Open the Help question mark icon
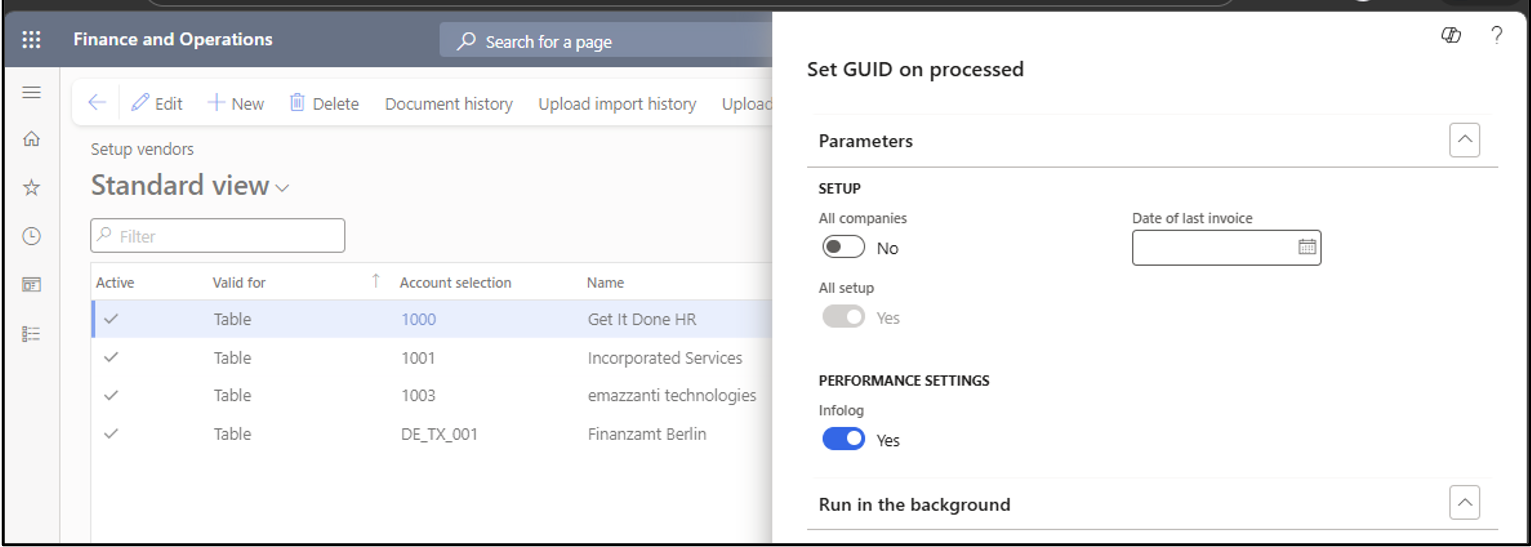The height and width of the screenshot is (547, 1531). point(1496,36)
